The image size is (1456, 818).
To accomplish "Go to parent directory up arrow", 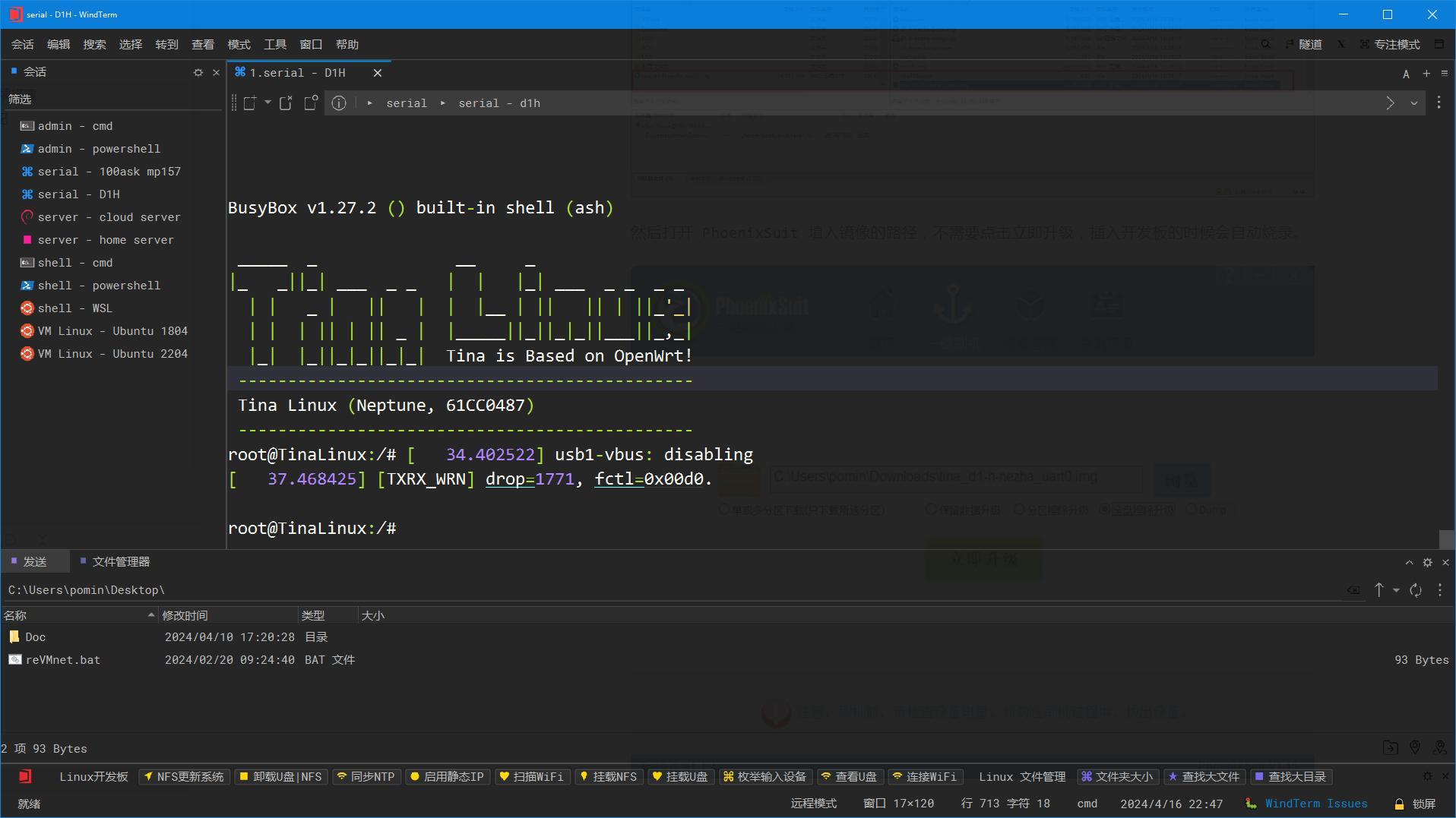I will pyautogui.click(x=1379, y=590).
